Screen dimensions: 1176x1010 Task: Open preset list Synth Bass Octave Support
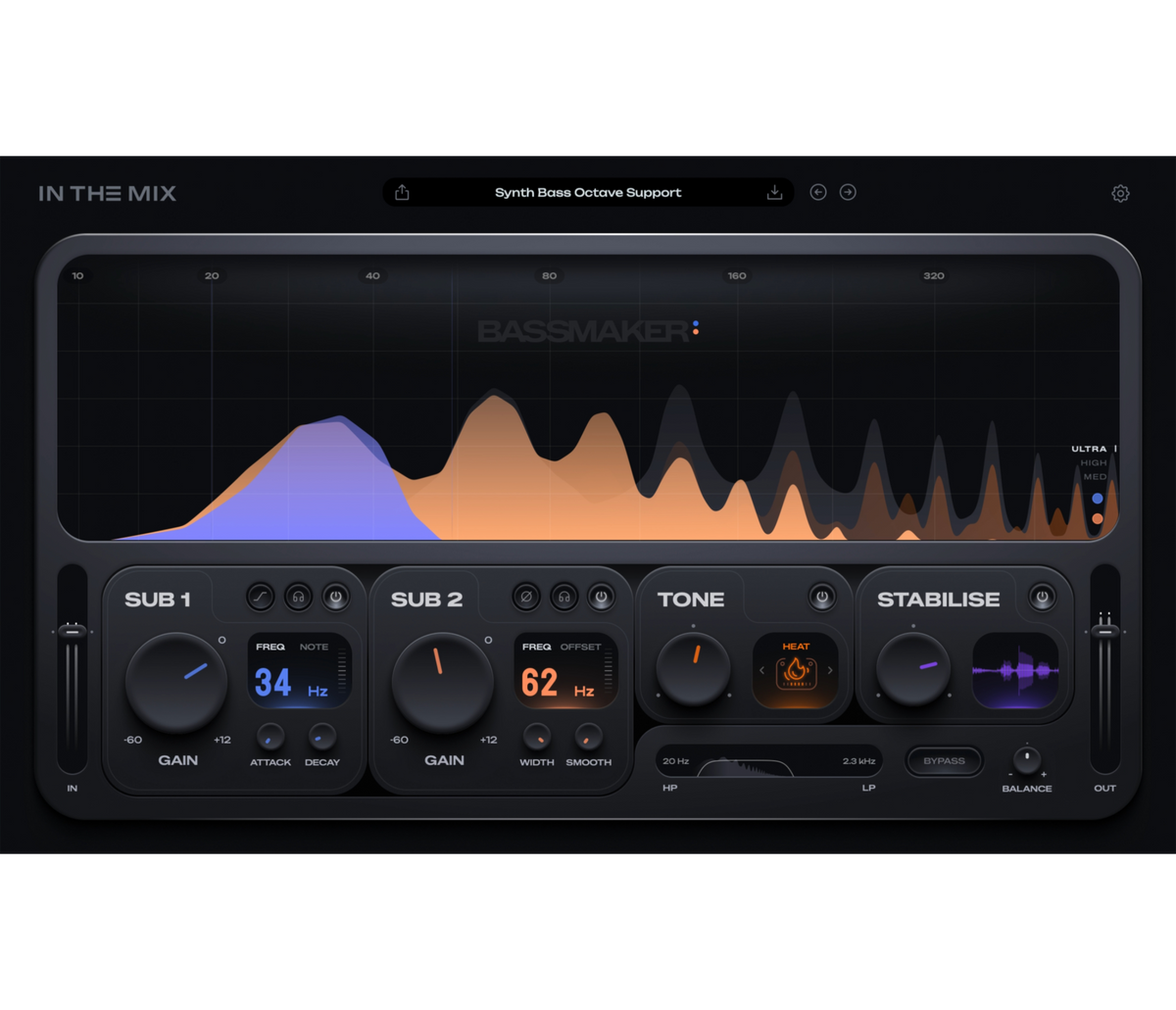pyautogui.click(x=588, y=193)
